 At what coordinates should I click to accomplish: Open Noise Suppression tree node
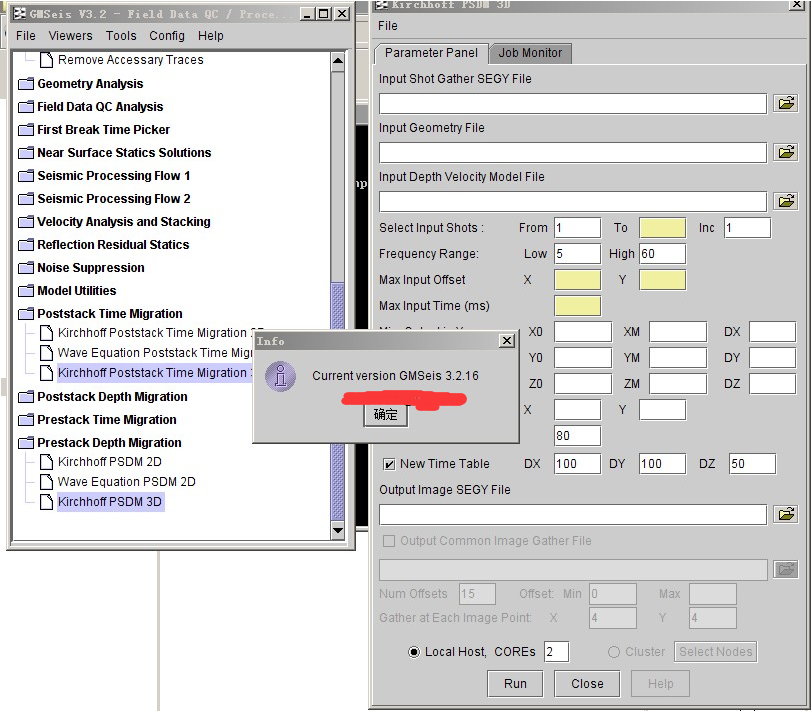pyautogui.click(x=91, y=268)
